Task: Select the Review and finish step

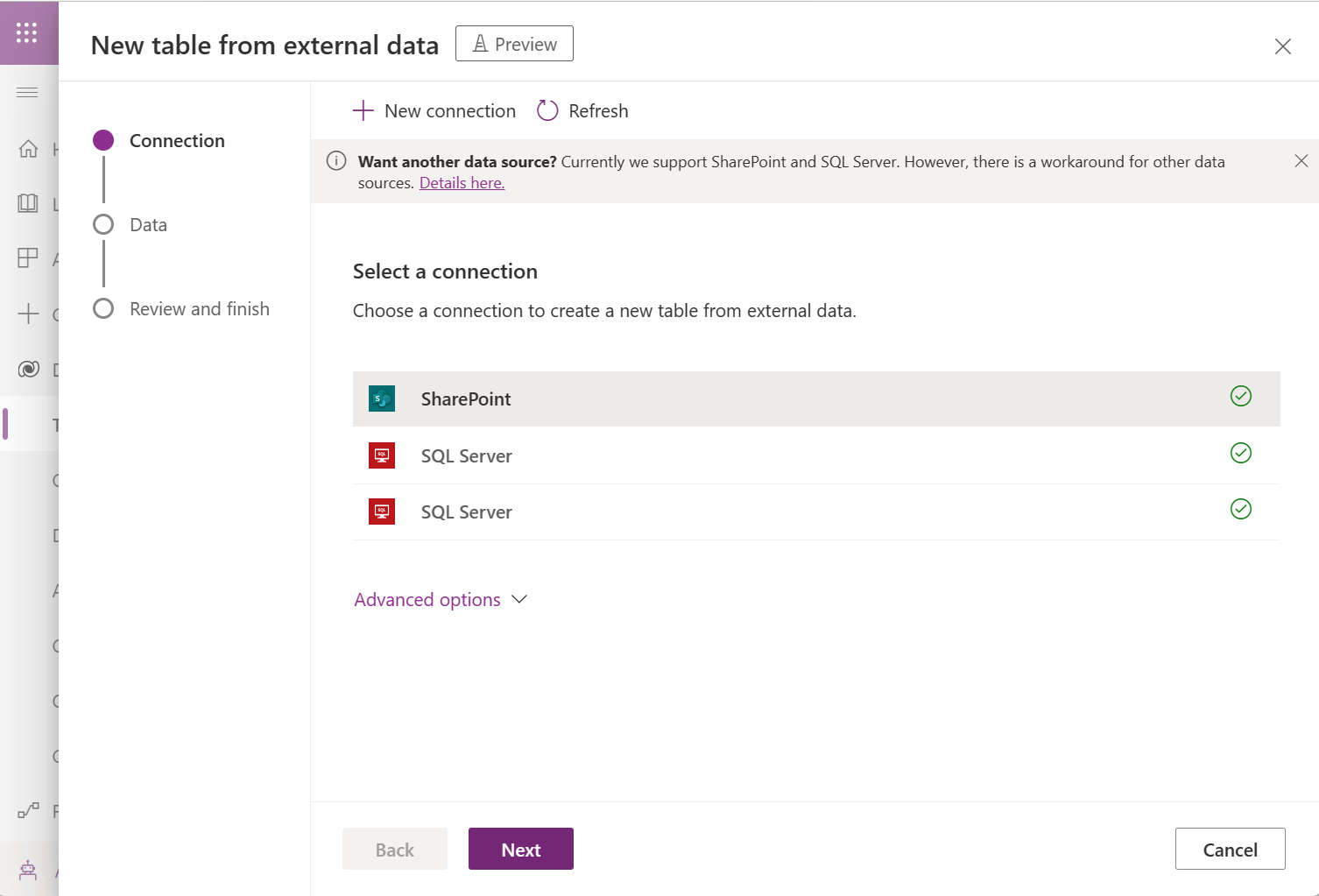Action: 199,309
